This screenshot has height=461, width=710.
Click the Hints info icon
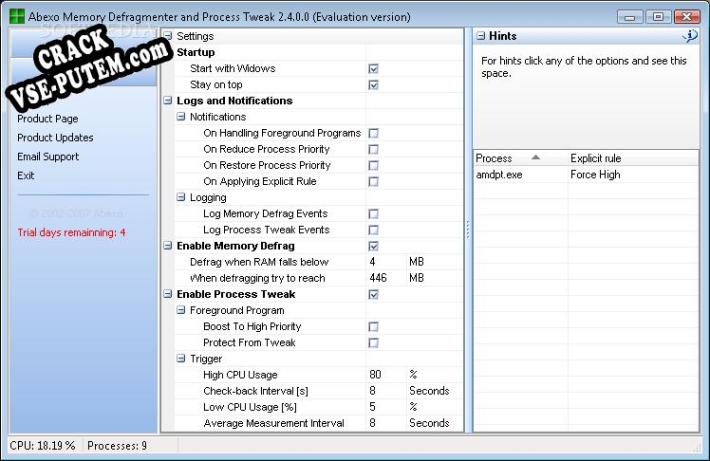point(690,36)
